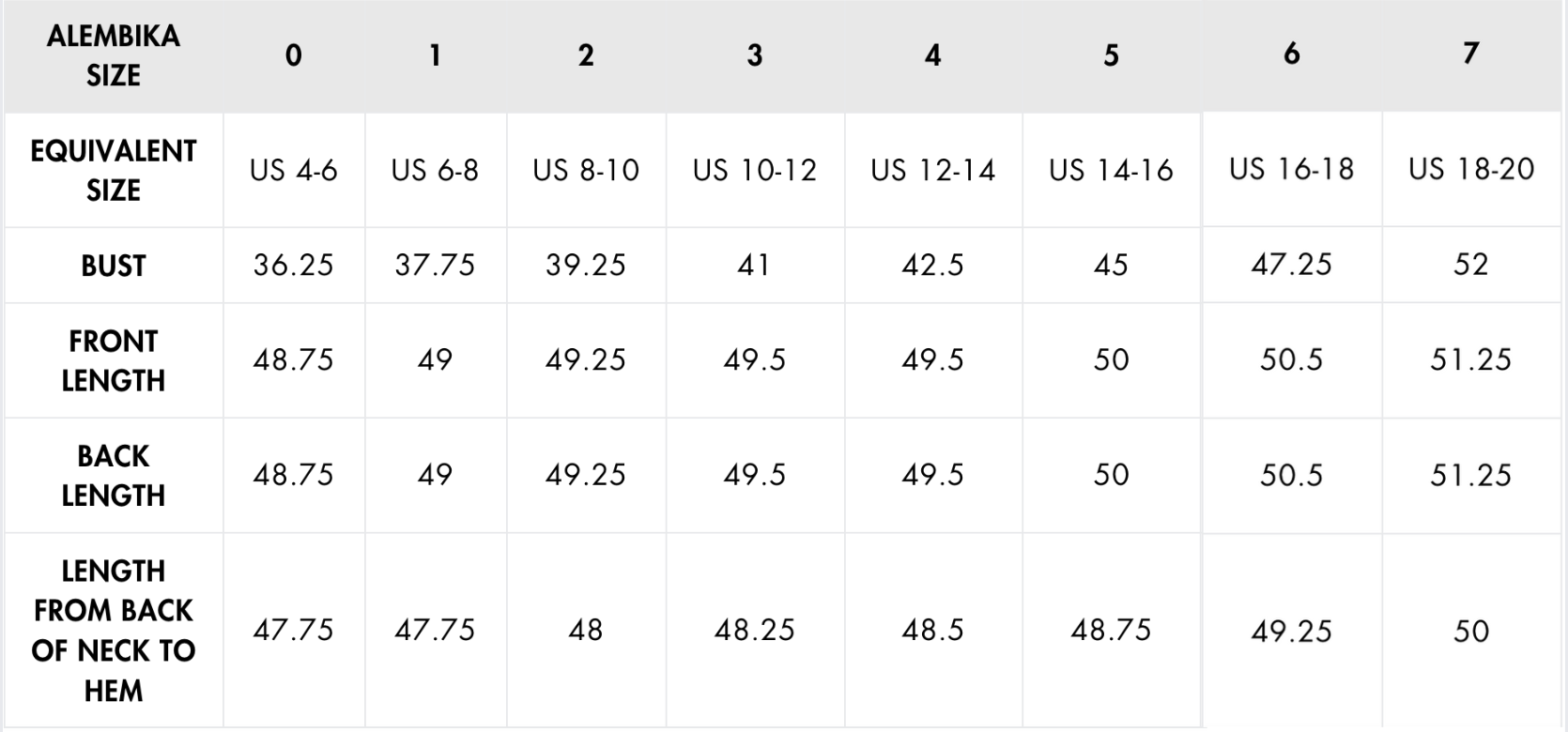
Task: Click back length value 50.5
Action: (x=1292, y=474)
